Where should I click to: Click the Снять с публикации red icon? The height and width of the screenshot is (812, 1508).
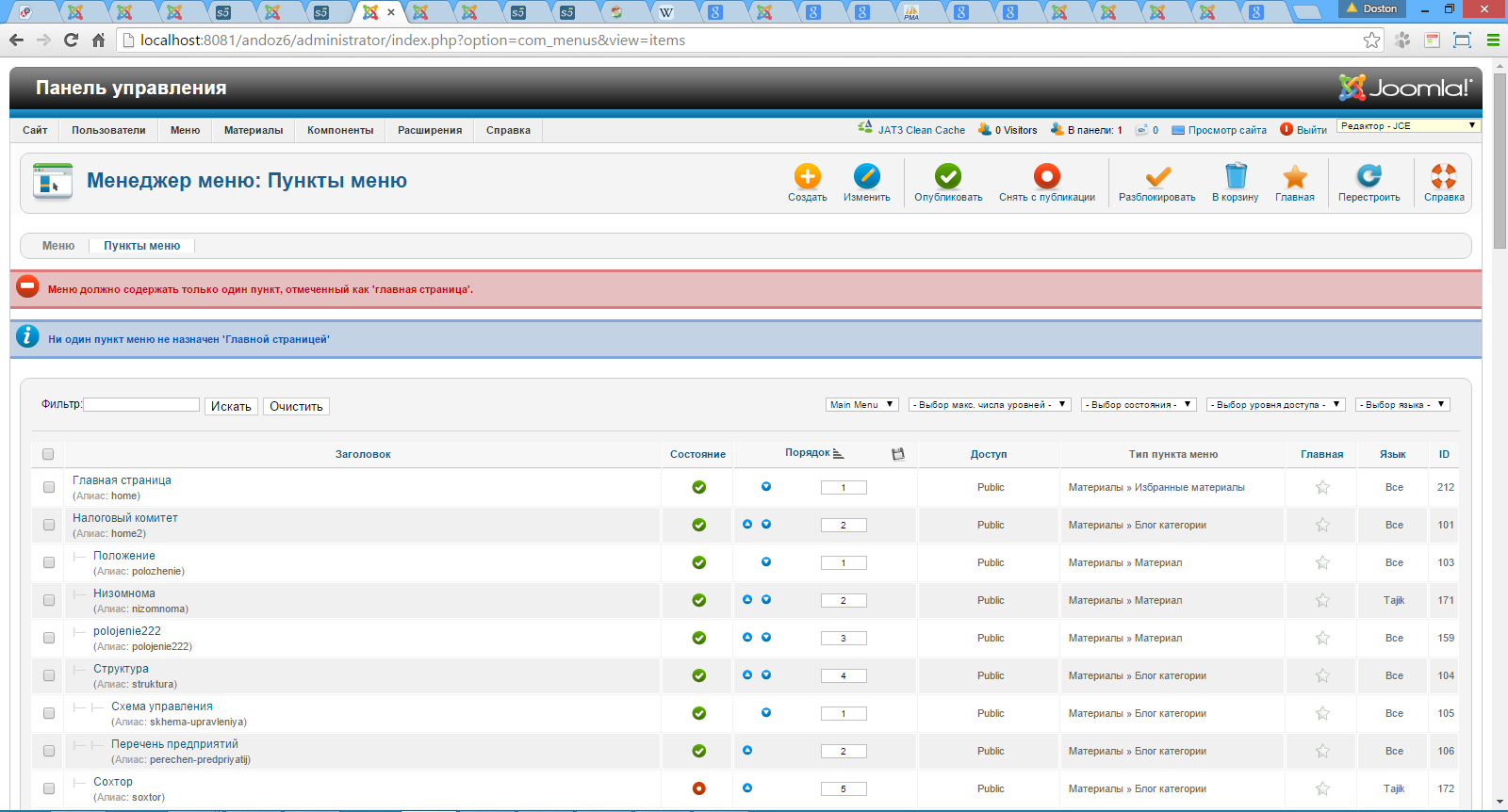coord(1047,176)
